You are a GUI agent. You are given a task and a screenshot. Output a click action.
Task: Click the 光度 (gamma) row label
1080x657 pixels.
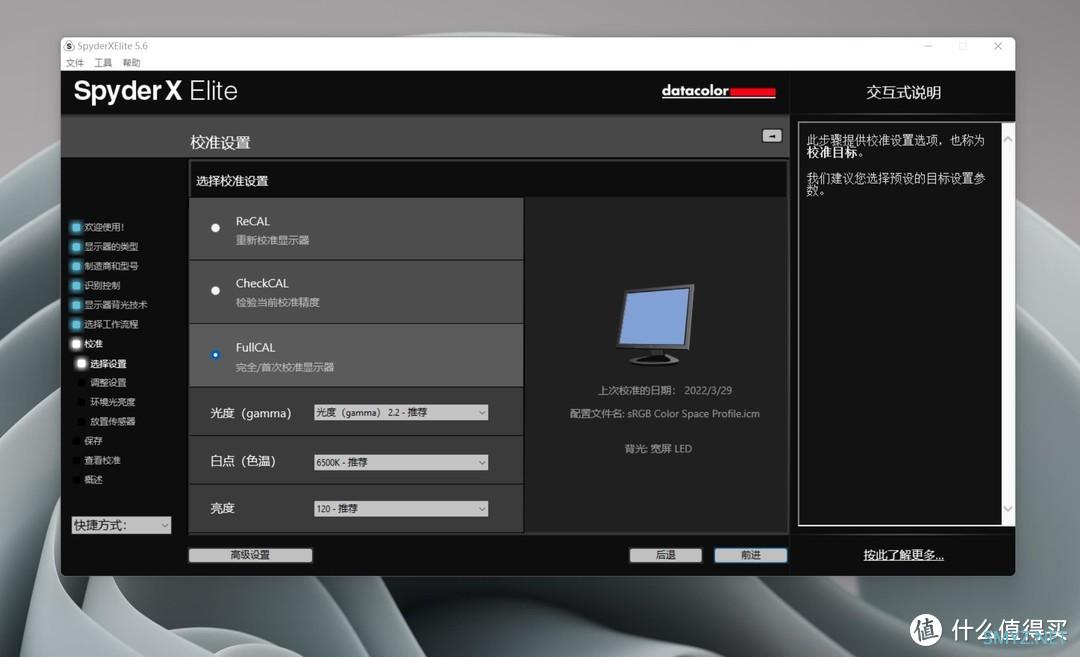251,413
